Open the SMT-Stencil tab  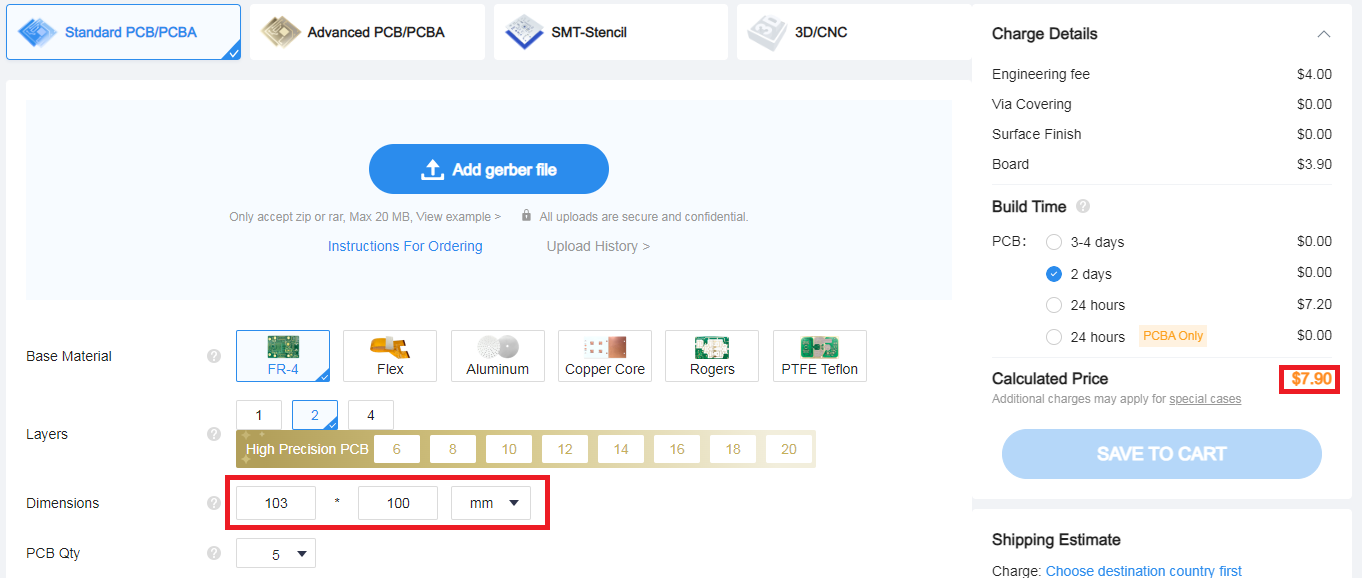(x=610, y=32)
